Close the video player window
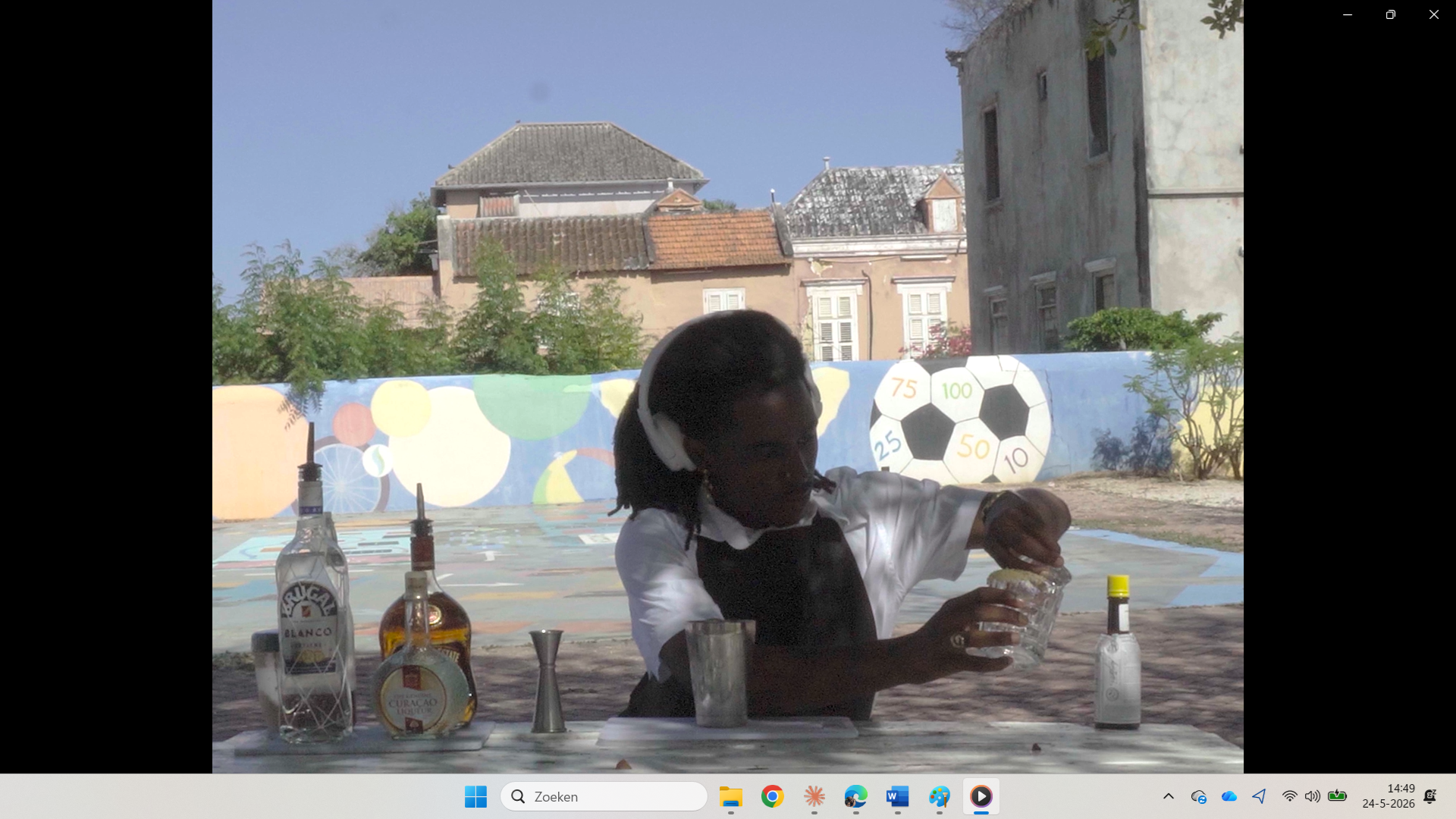 tap(1434, 14)
